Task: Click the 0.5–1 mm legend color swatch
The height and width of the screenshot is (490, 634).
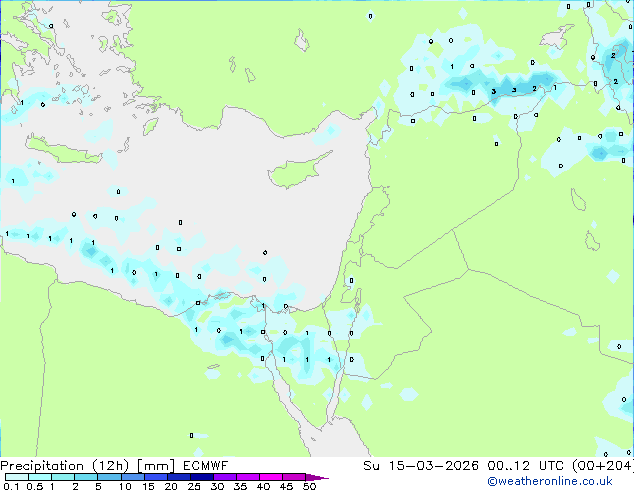Action: pyautogui.click(x=40, y=477)
